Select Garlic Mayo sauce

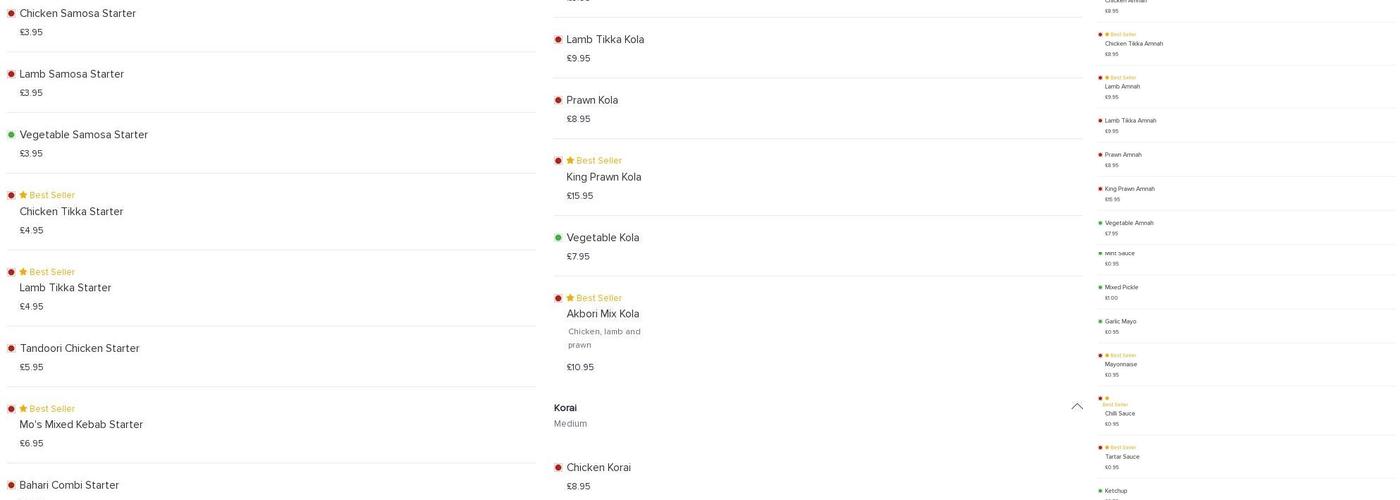[1120, 322]
